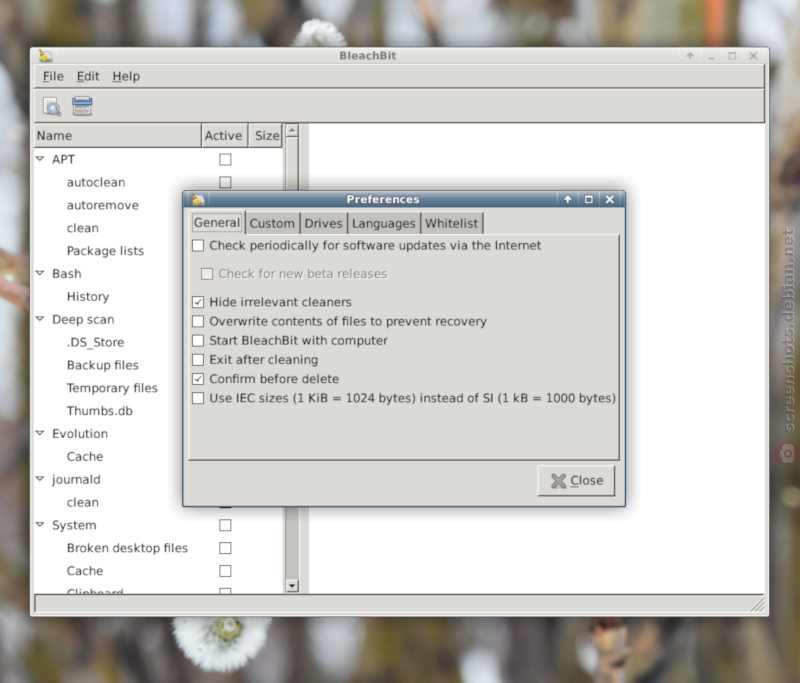Collapse the APT tree group
The height and width of the screenshot is (683, 800).
click(40, 159)
